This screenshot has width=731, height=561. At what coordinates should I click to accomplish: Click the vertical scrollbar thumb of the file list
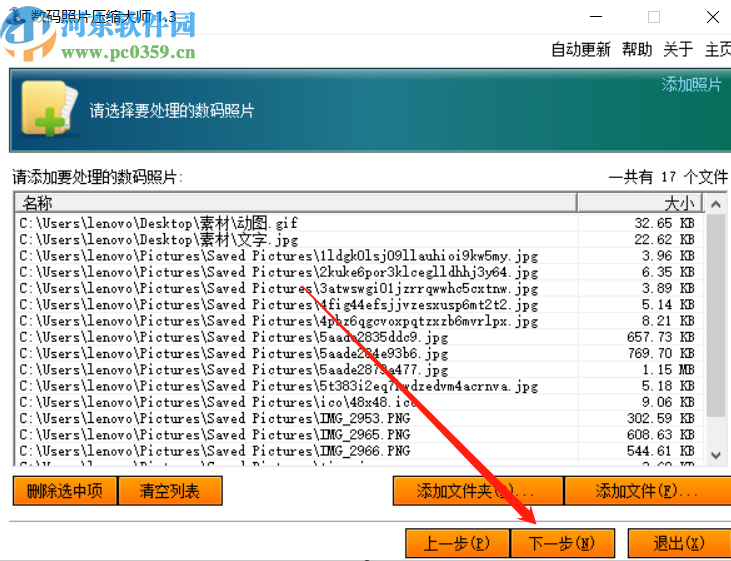pyautogui.click(x=716, y=315)
